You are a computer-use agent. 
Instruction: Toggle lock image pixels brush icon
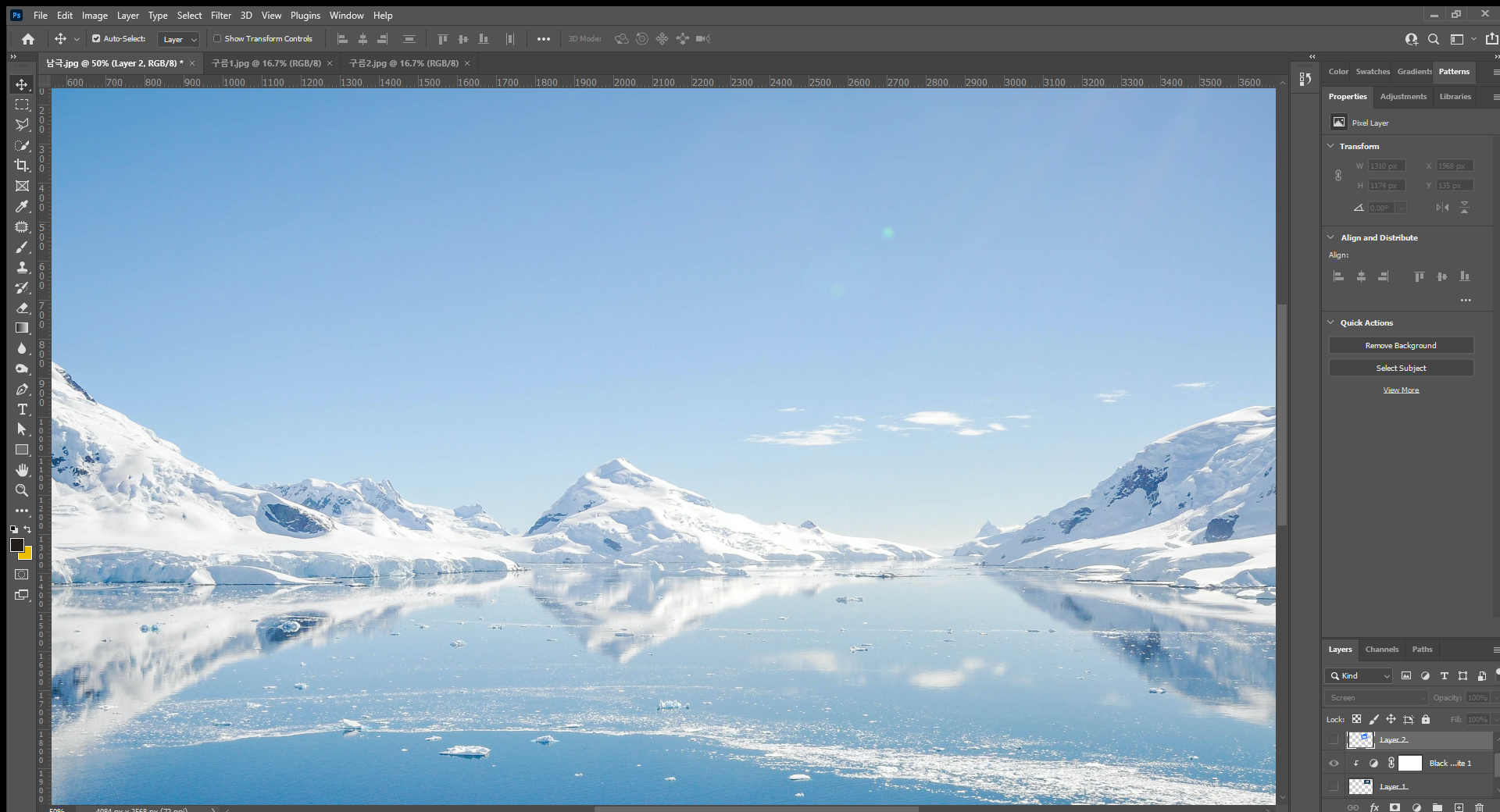(1373, 719)
